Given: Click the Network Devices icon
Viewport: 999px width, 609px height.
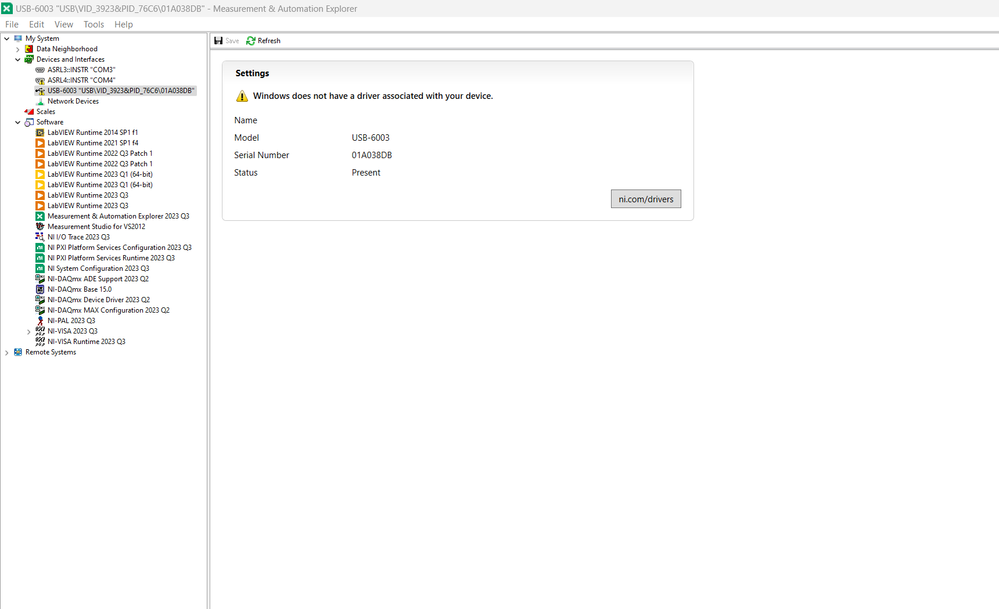Looking at the screenshot, I should tap(40, 101).
